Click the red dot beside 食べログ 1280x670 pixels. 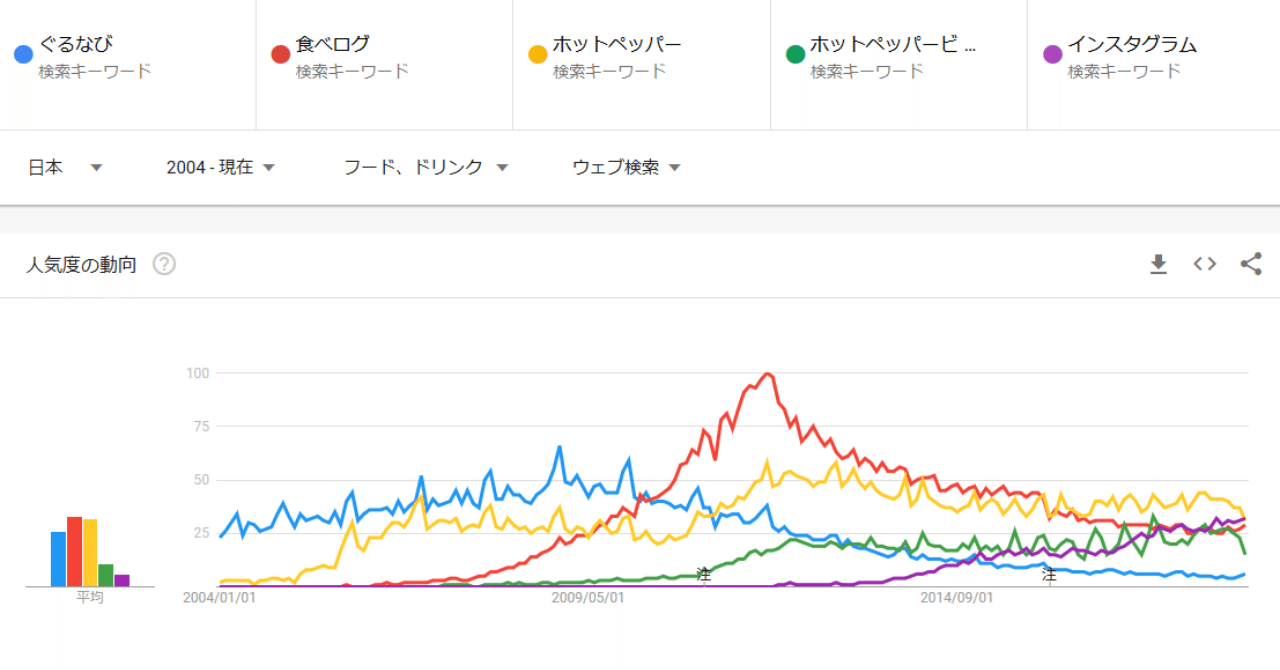pyautogui.click(x=280, y=53)
